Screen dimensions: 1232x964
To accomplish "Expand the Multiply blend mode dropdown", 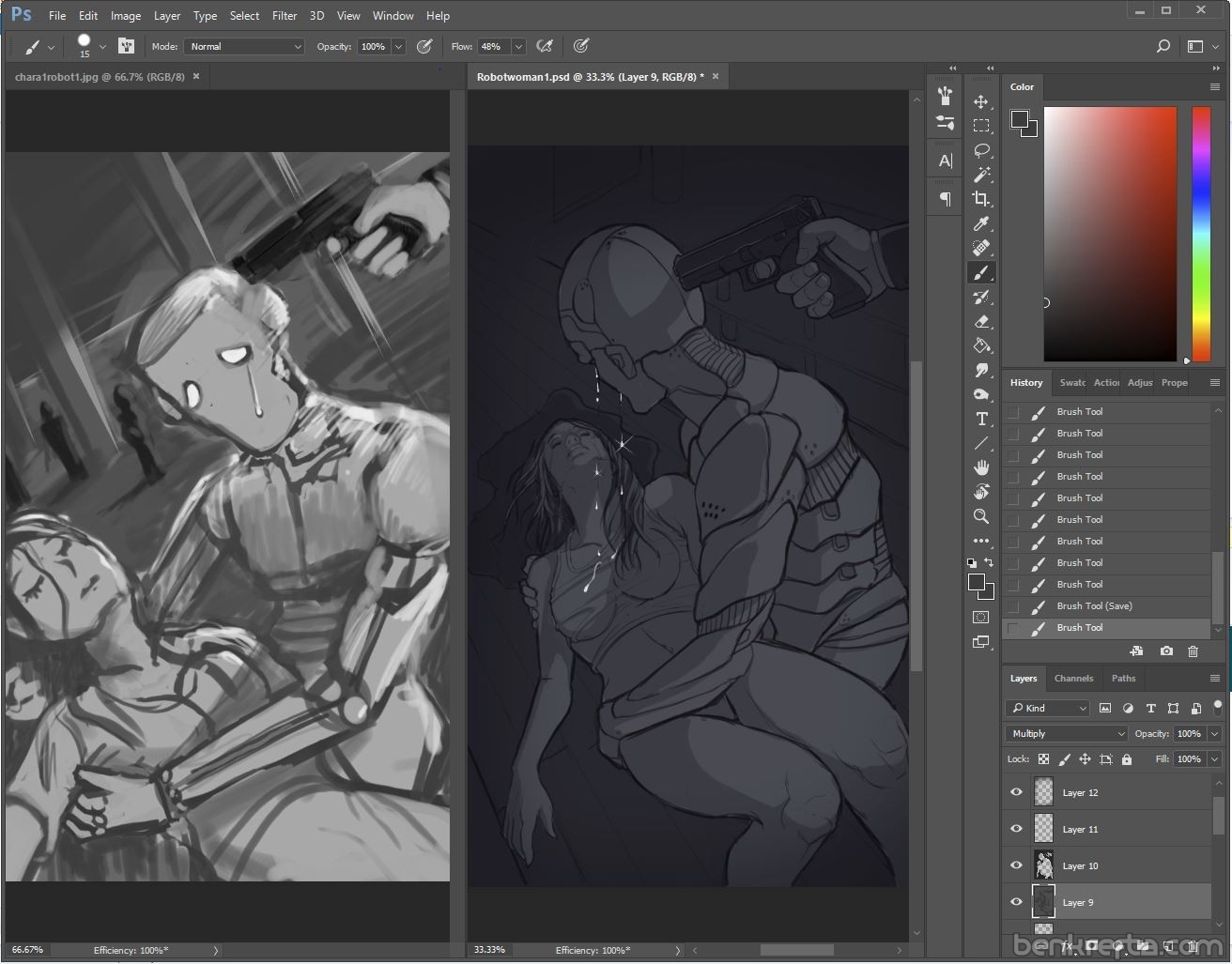I will coord(1066,733).
